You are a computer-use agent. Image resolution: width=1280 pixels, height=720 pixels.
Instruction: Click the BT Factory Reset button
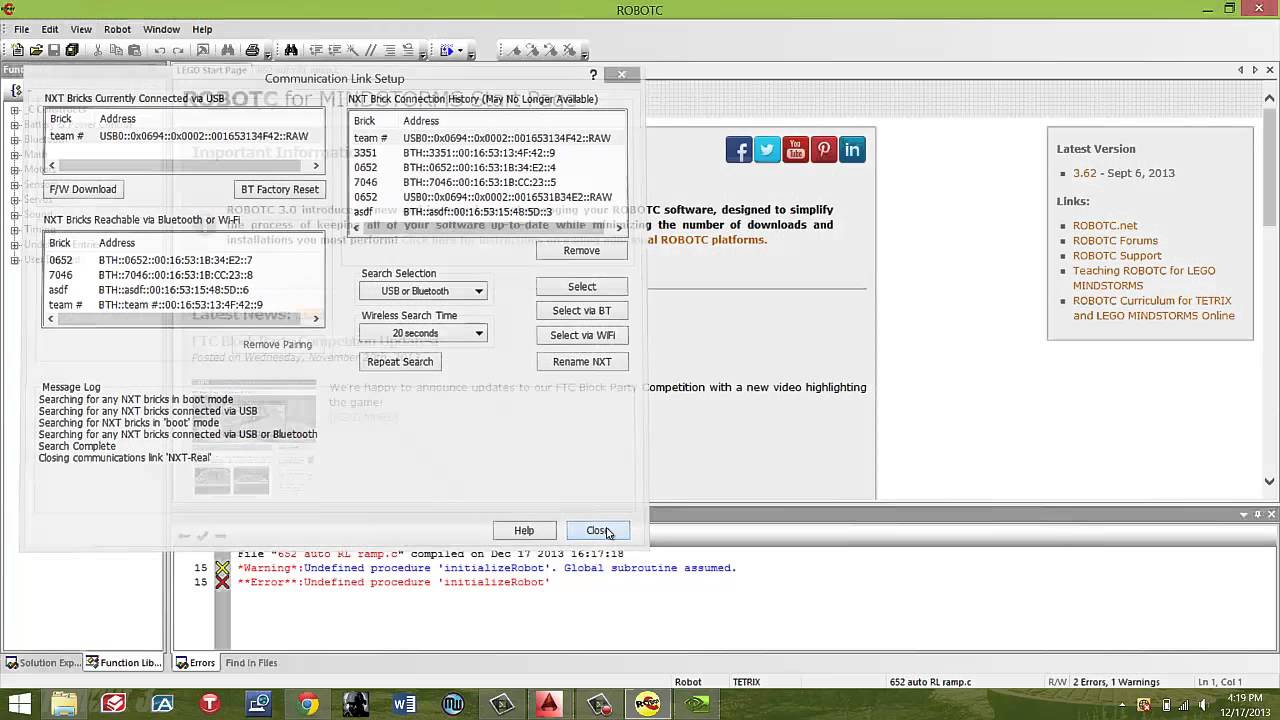pyautogui.click(x=280, y=189)
